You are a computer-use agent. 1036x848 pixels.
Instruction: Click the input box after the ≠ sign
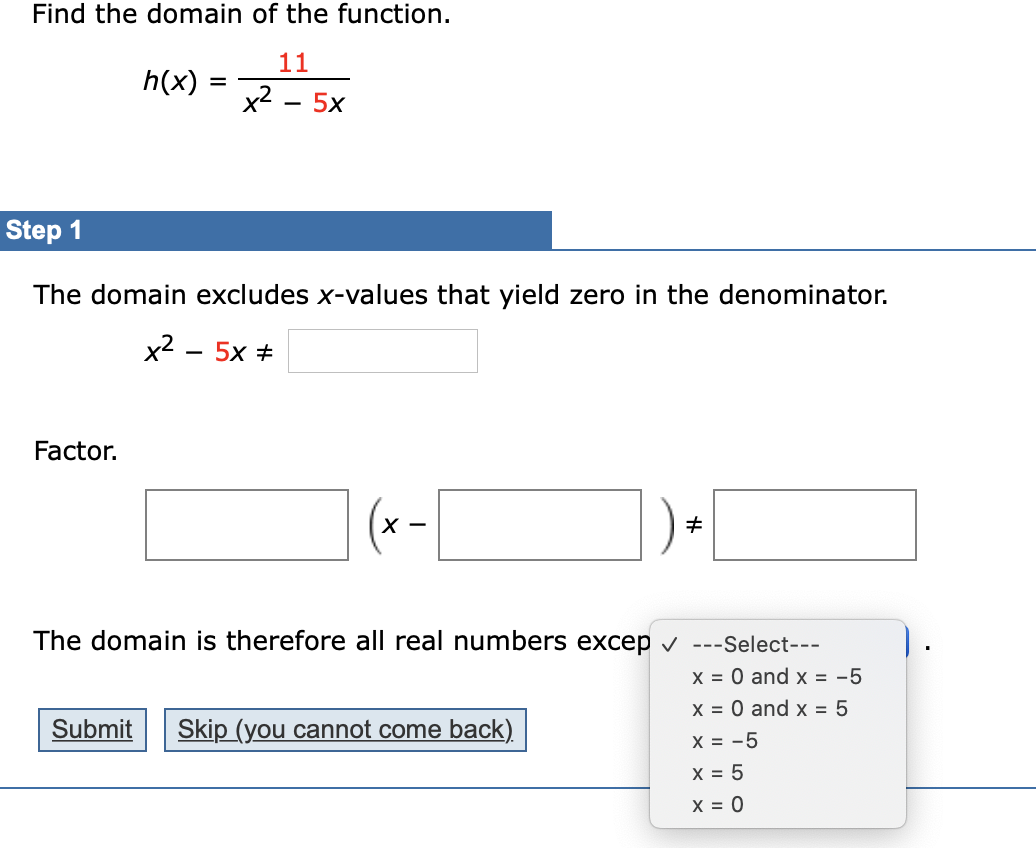pos(814,525)
